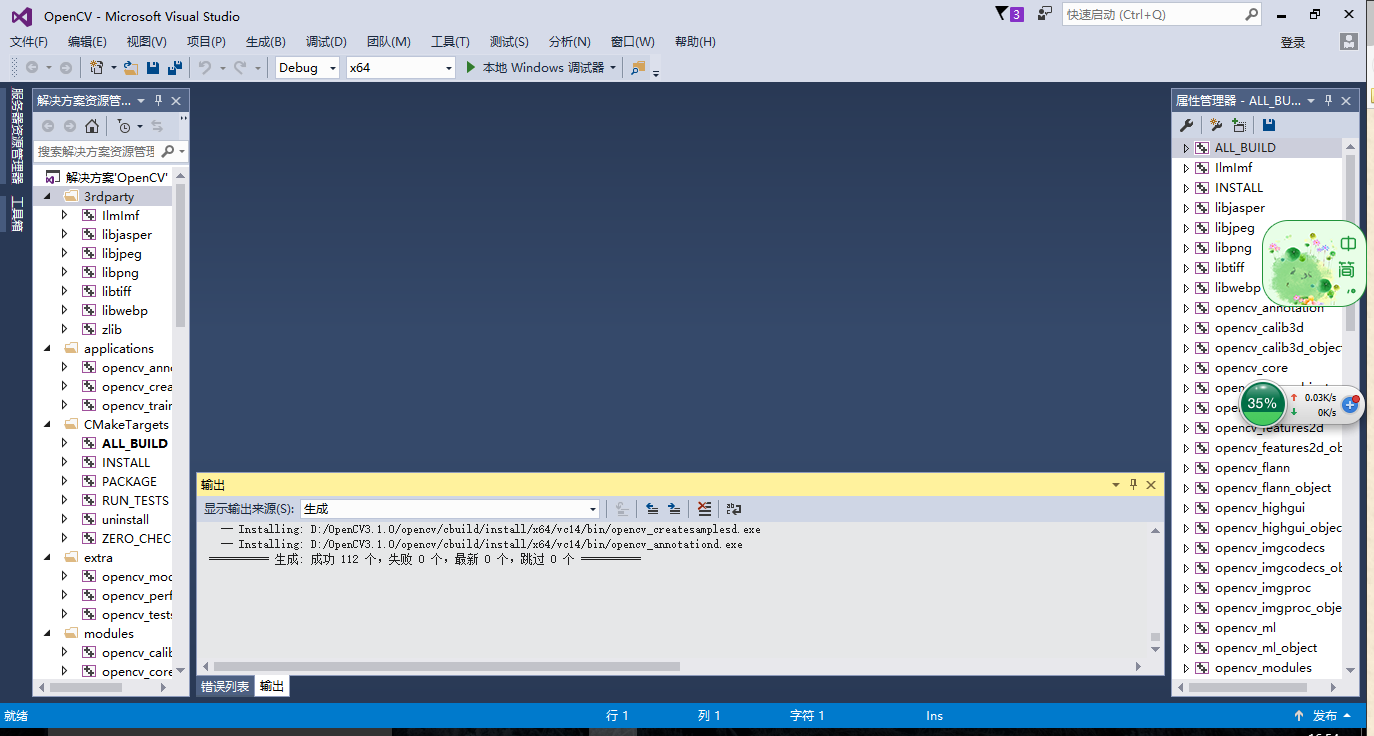Click the 35% progress bubble overlay
Image resolution: width=1374 pixels, height=736 pixels.
click(1262, 405)
